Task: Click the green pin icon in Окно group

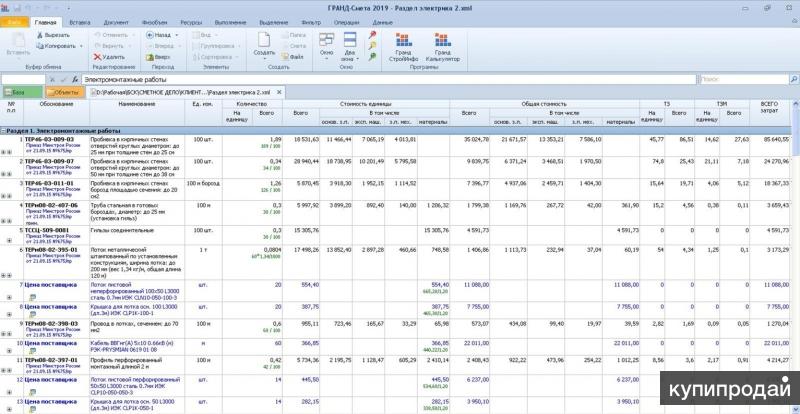Action: pyautogui.click(x=372, y=57)
